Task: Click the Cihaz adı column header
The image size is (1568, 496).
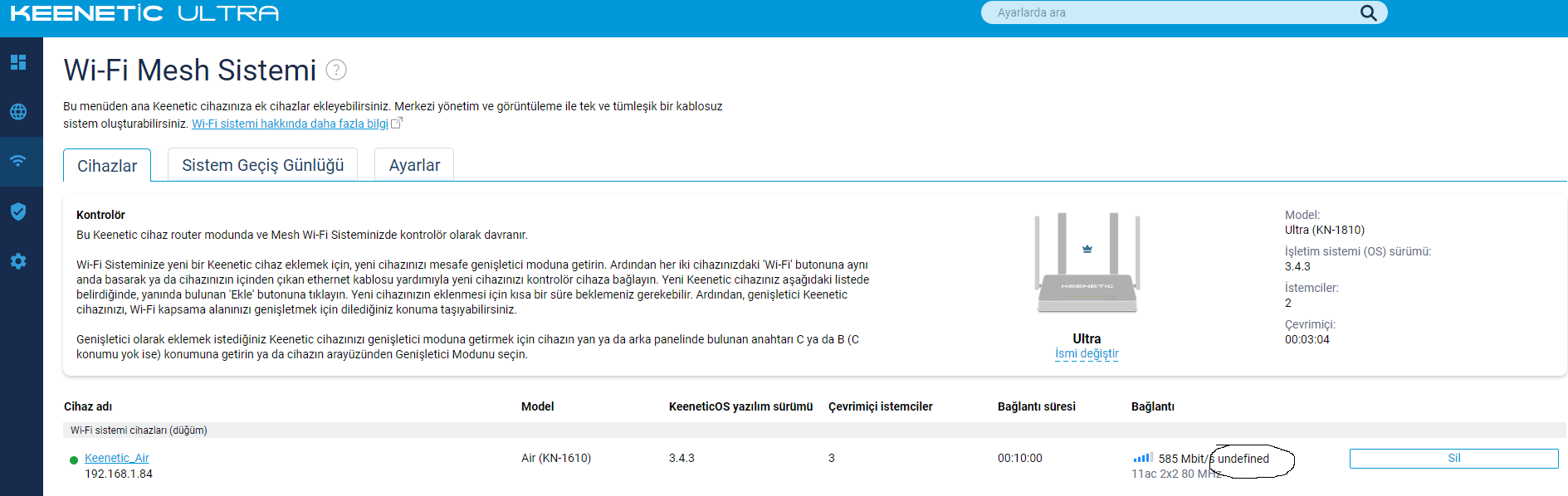Action: [88, 406]
